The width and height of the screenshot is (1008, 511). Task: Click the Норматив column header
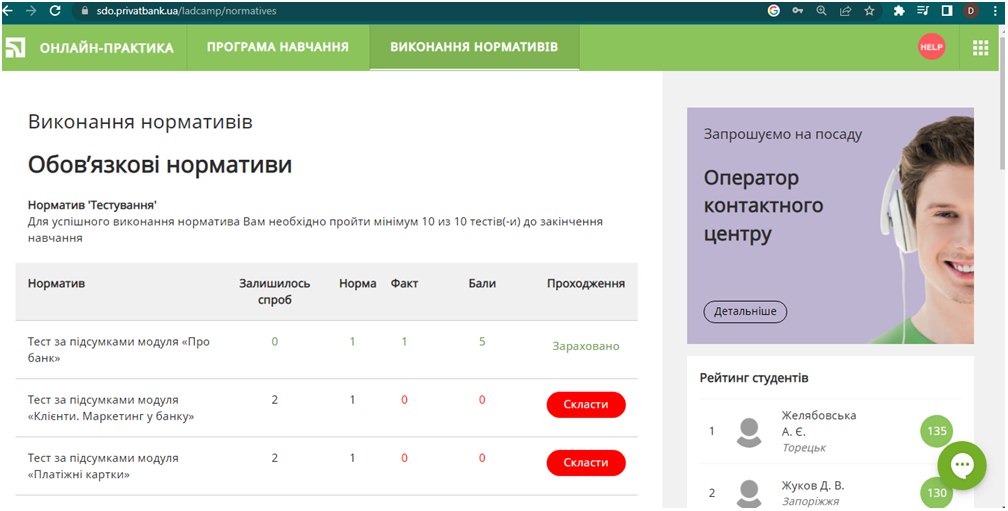point(57,283)
